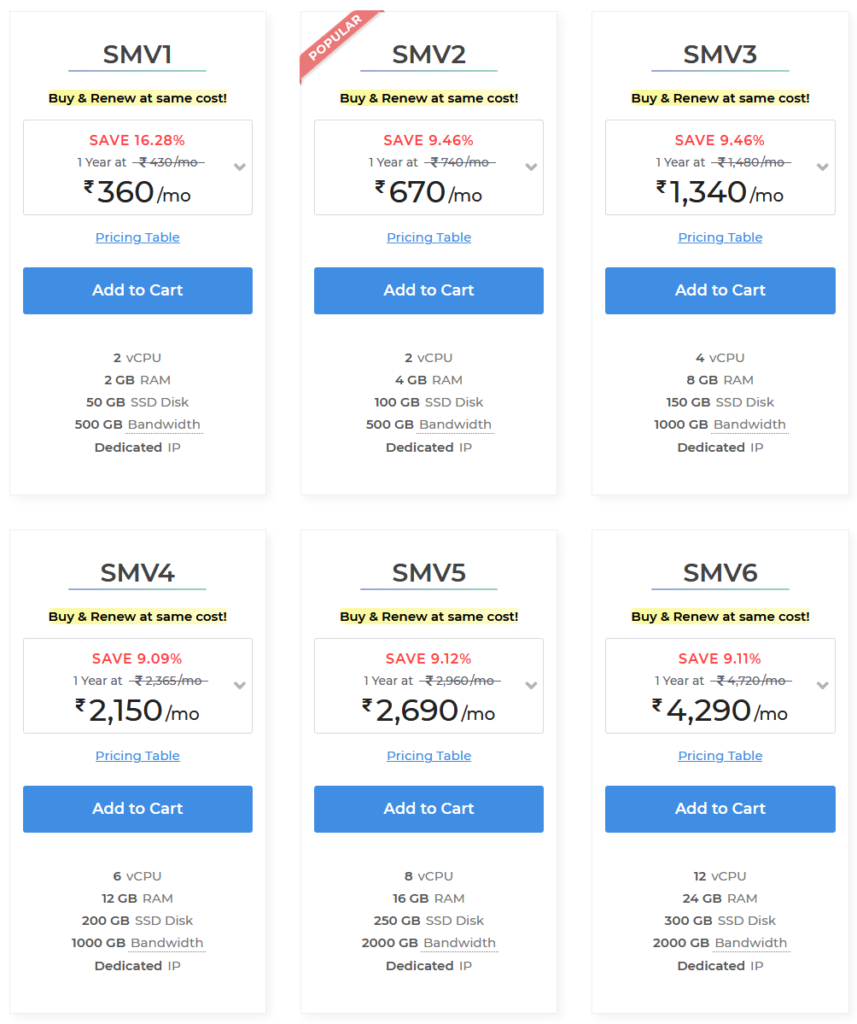This screenshot has height=1024, width=857.
Task: Click the POPULAR ribbon on SMV2 card
Action: (x=335, y=40)
